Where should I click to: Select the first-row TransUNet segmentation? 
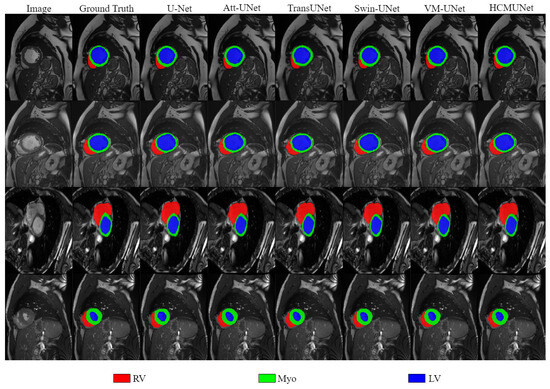click(309, 58)
